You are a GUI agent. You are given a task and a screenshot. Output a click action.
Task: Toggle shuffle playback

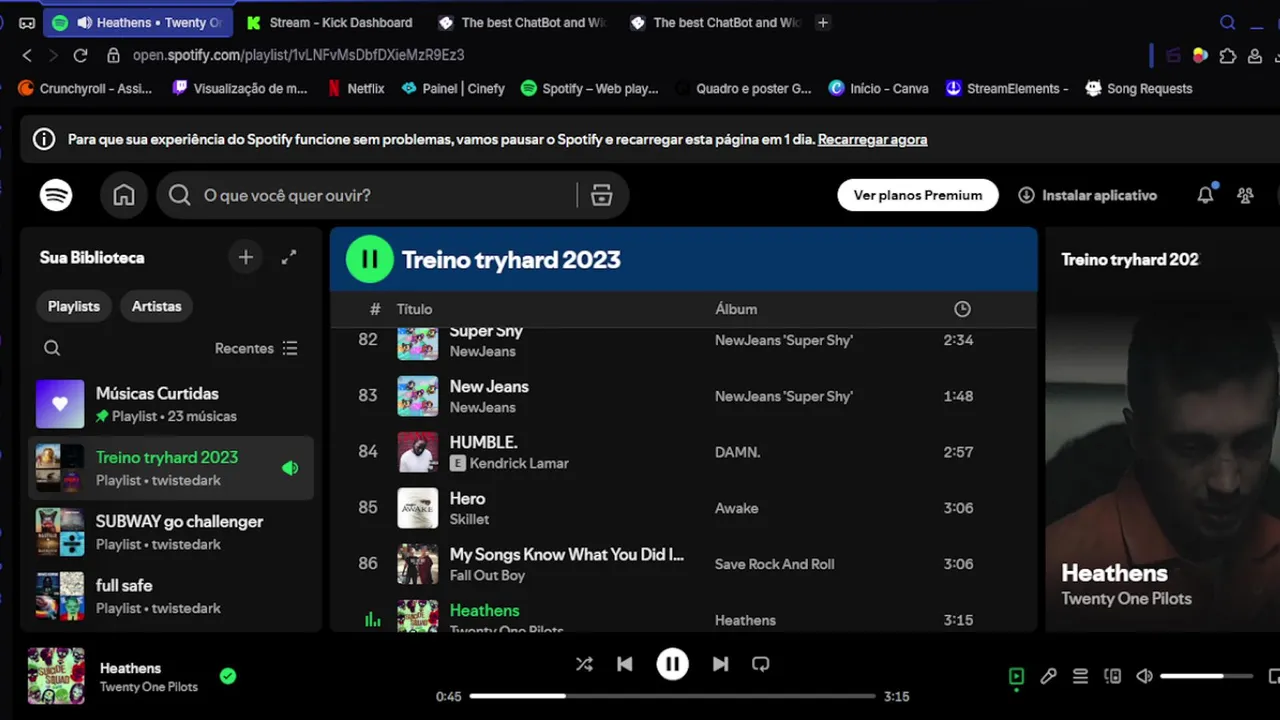(x=584, y=664)
